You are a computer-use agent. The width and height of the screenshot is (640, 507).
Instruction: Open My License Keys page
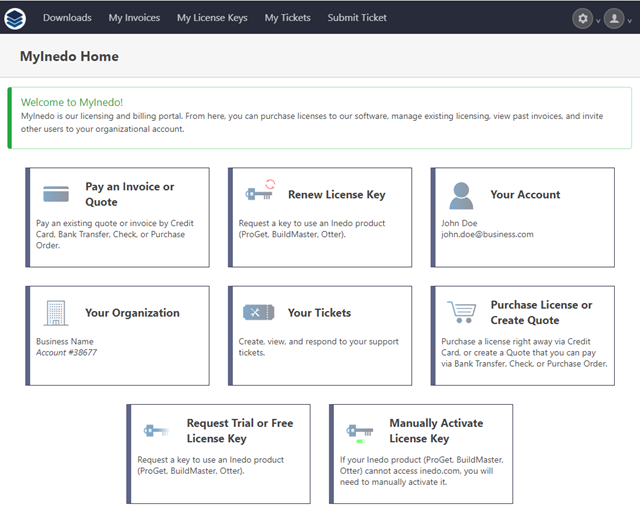[212, 18]
